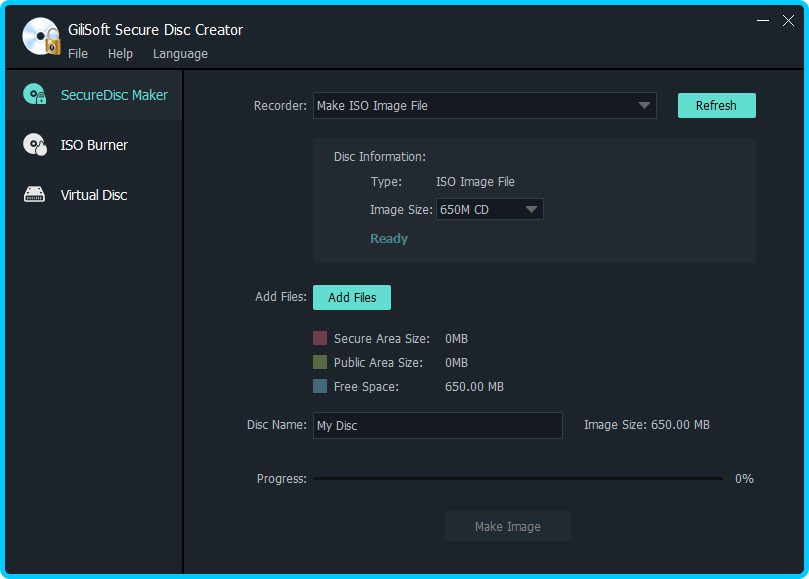Open the File menu
Viewport: 809px width, 579px height.
coord(78,54)
